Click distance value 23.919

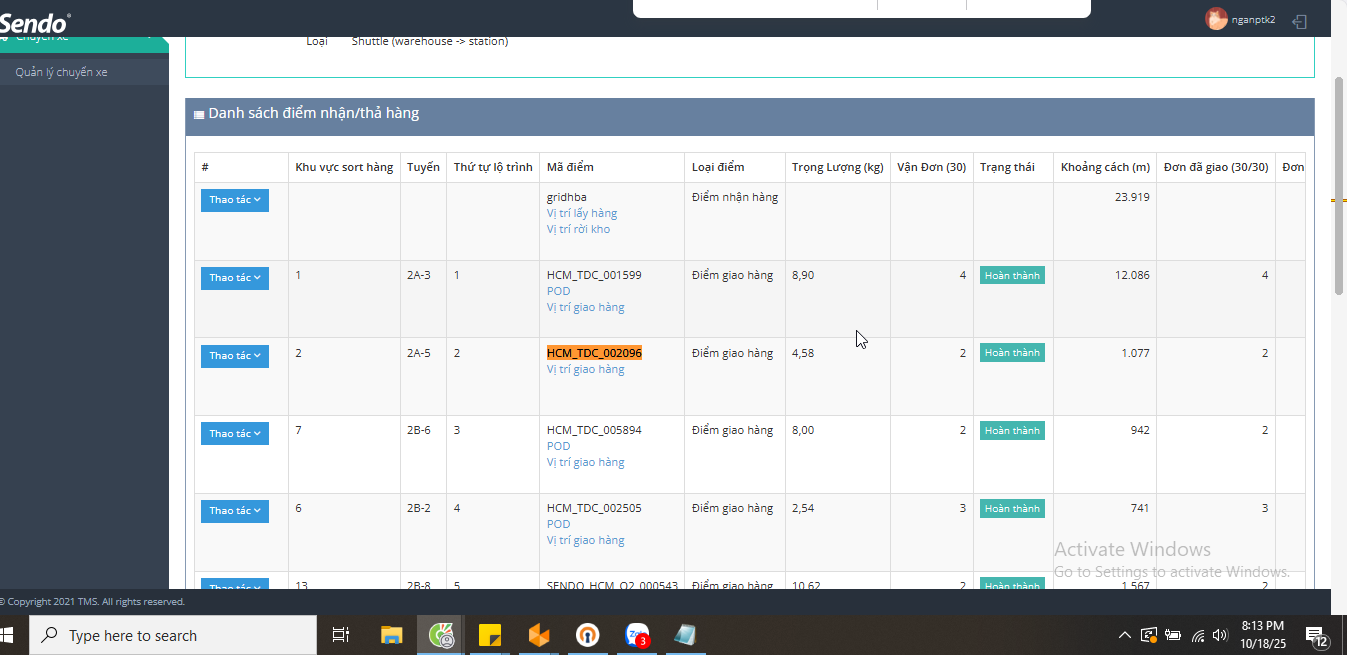pyautogui.click(x=1132, y=197)
